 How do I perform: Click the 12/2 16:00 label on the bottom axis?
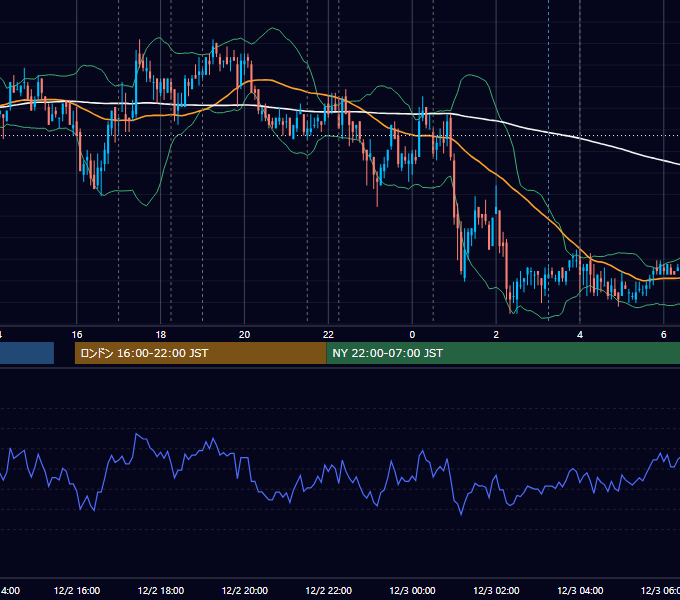pos(77,591)
